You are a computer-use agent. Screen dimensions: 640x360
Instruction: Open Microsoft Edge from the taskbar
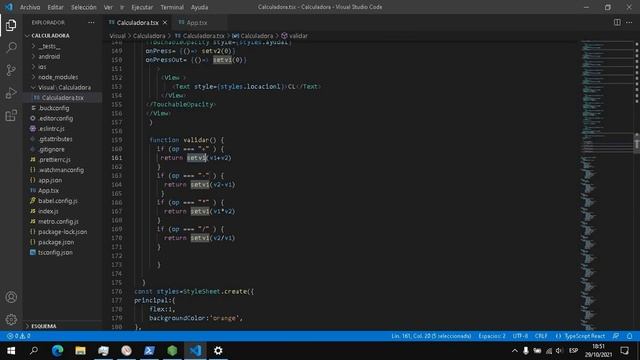tap(57, 351)
